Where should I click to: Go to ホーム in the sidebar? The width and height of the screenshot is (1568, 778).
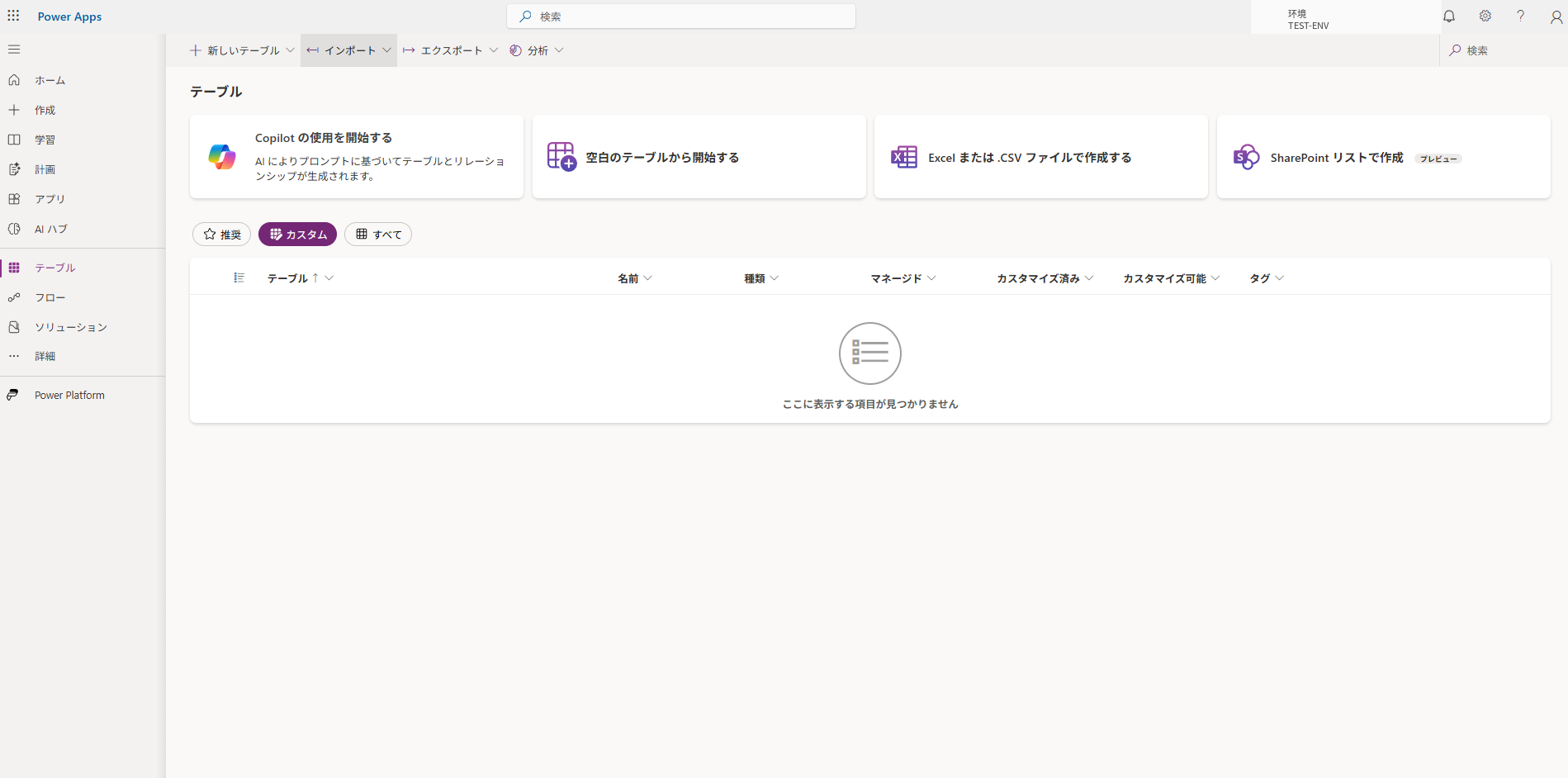coord(83,80)
